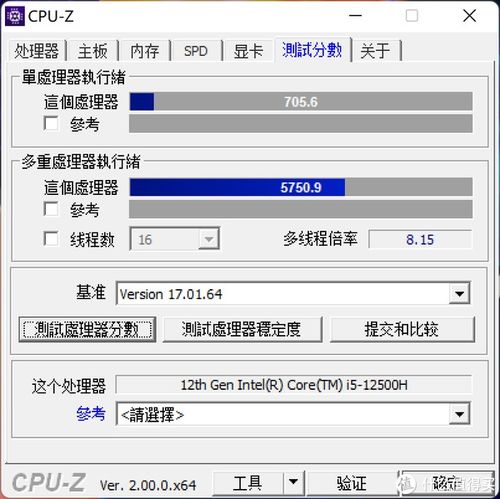
Task: Click the multi-thread 5750.9 score bar
Action: coord(301,187)
